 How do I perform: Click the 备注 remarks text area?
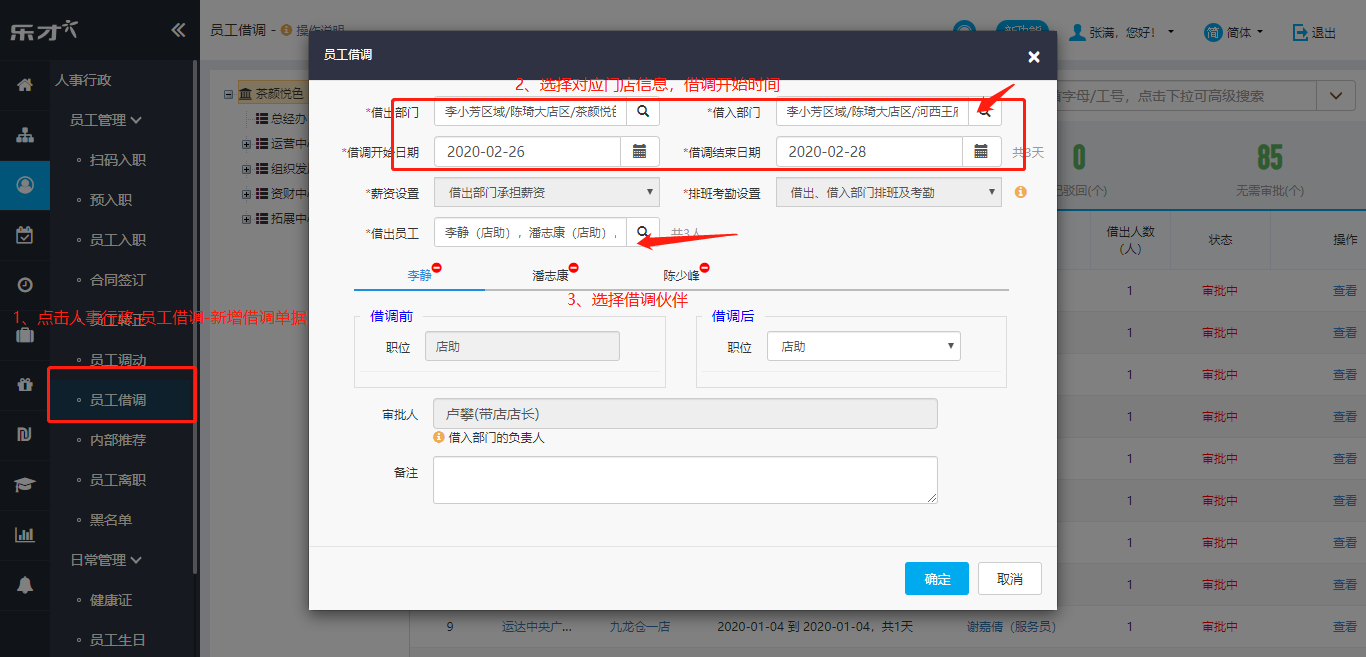point(685,480)
